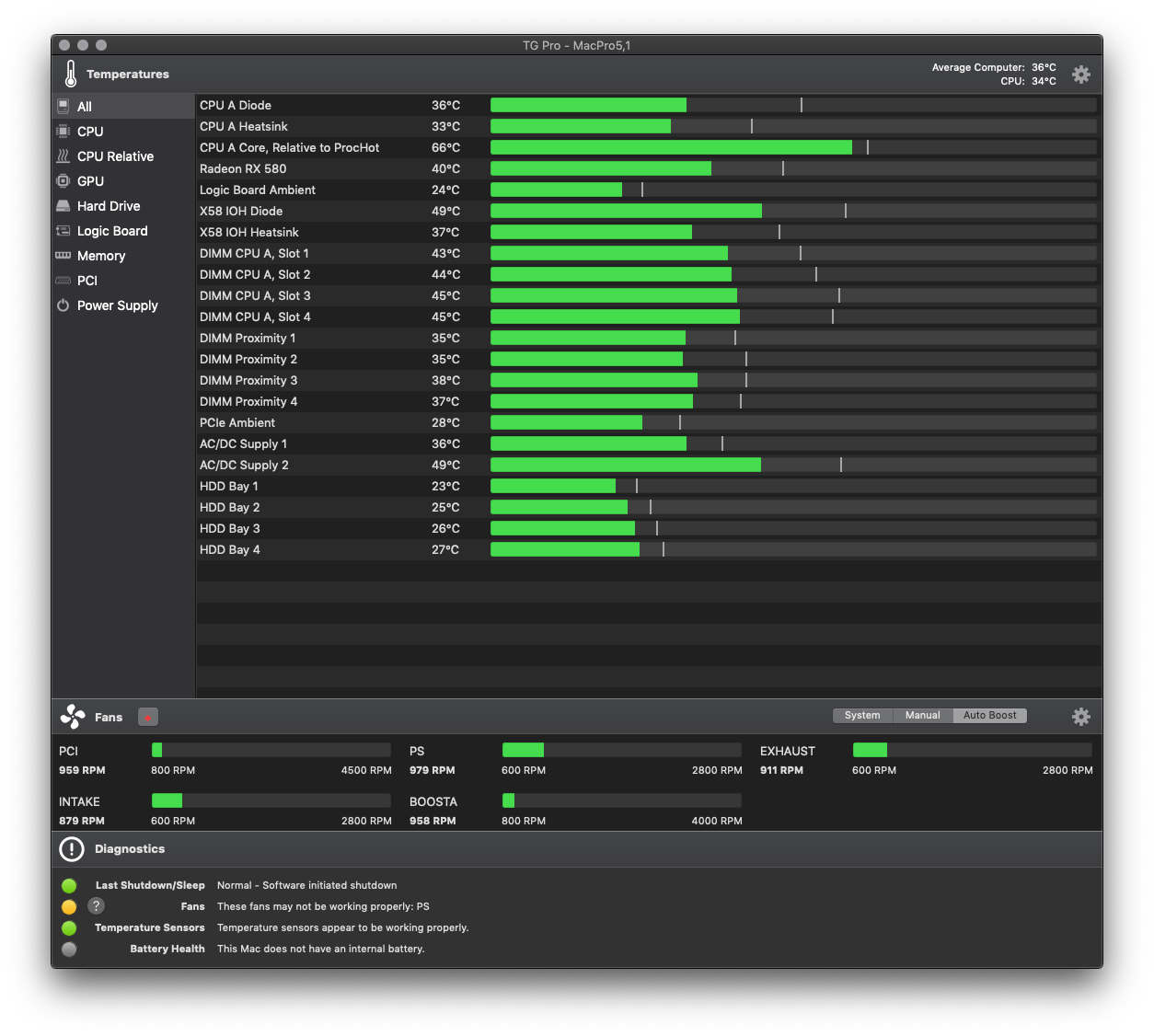1154x1036 pixels.
Task: Select the All category label
Action: 85,107
